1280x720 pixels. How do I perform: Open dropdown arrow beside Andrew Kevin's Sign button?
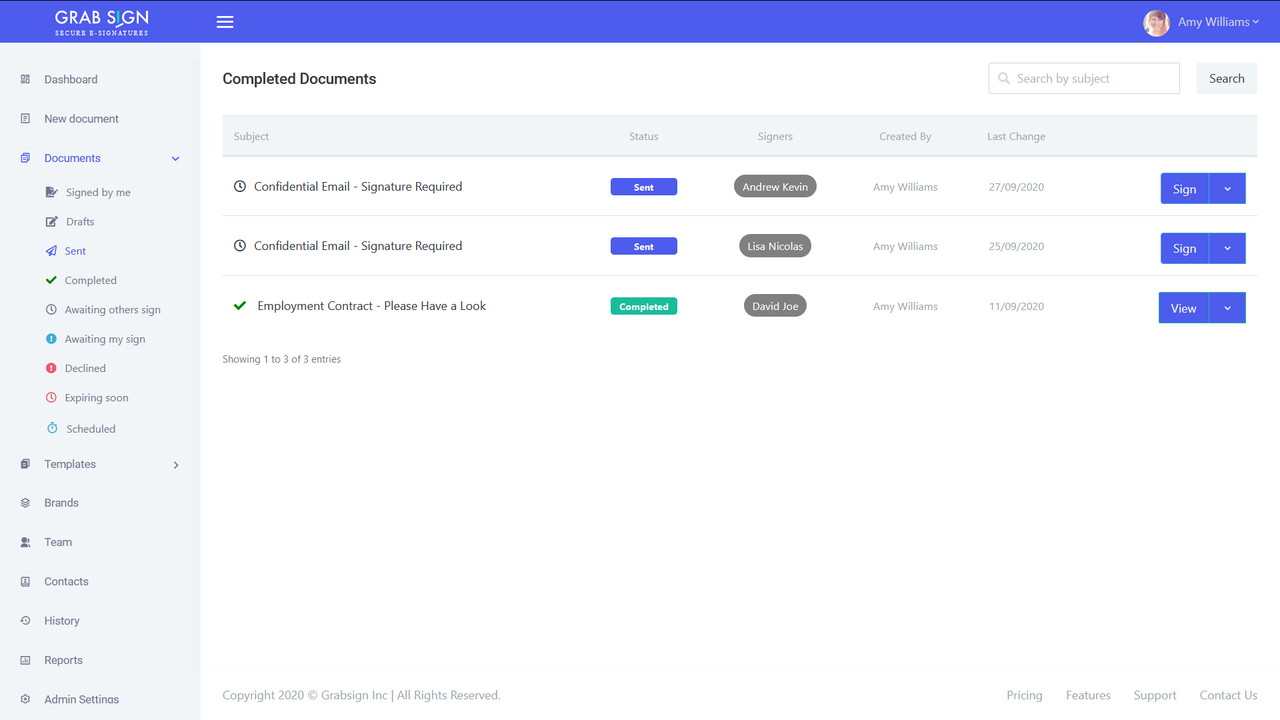click(1227, 189)
